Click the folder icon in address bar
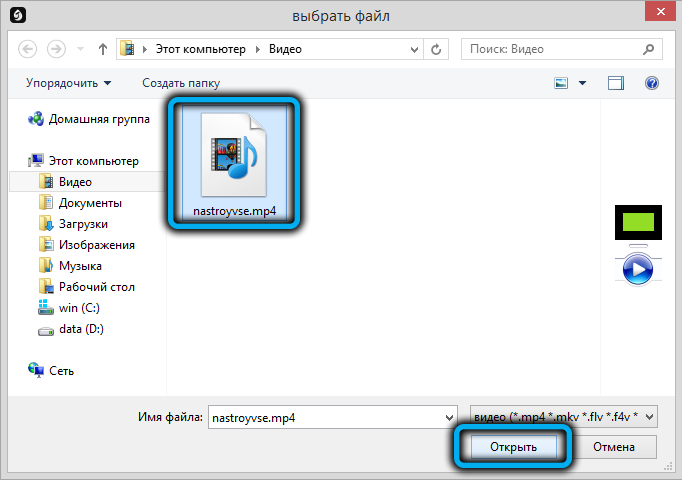682x480 pixels. click(x=127, y=49)
